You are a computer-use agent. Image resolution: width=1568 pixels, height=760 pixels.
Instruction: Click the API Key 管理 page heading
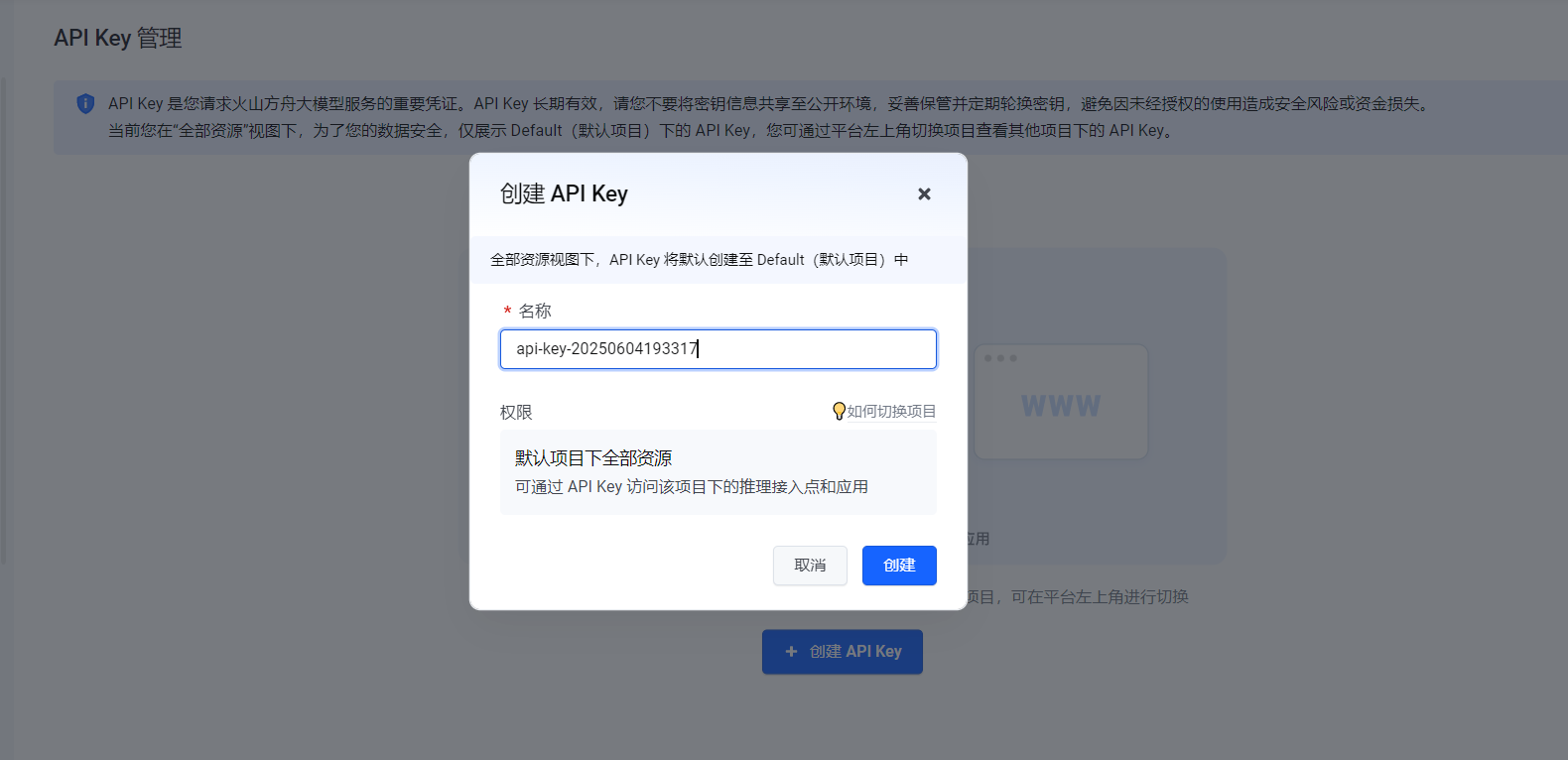118,38
